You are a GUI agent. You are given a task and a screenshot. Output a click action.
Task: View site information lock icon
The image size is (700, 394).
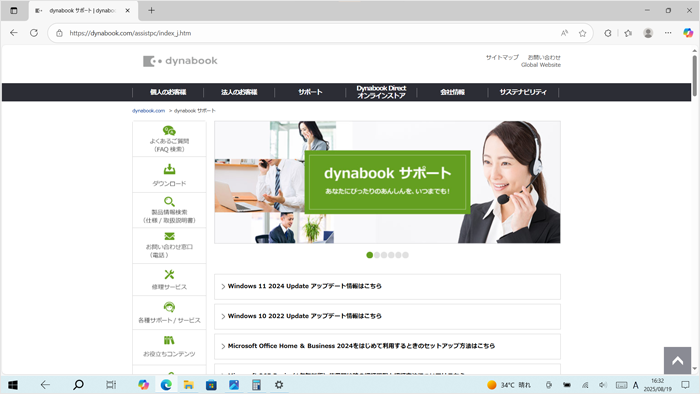coord(59,33)
